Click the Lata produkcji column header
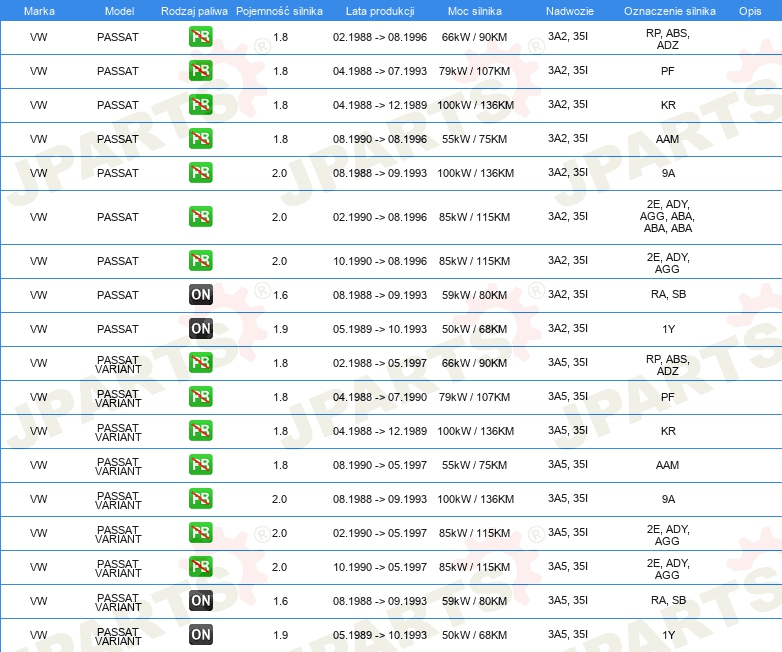 (380, 11)
